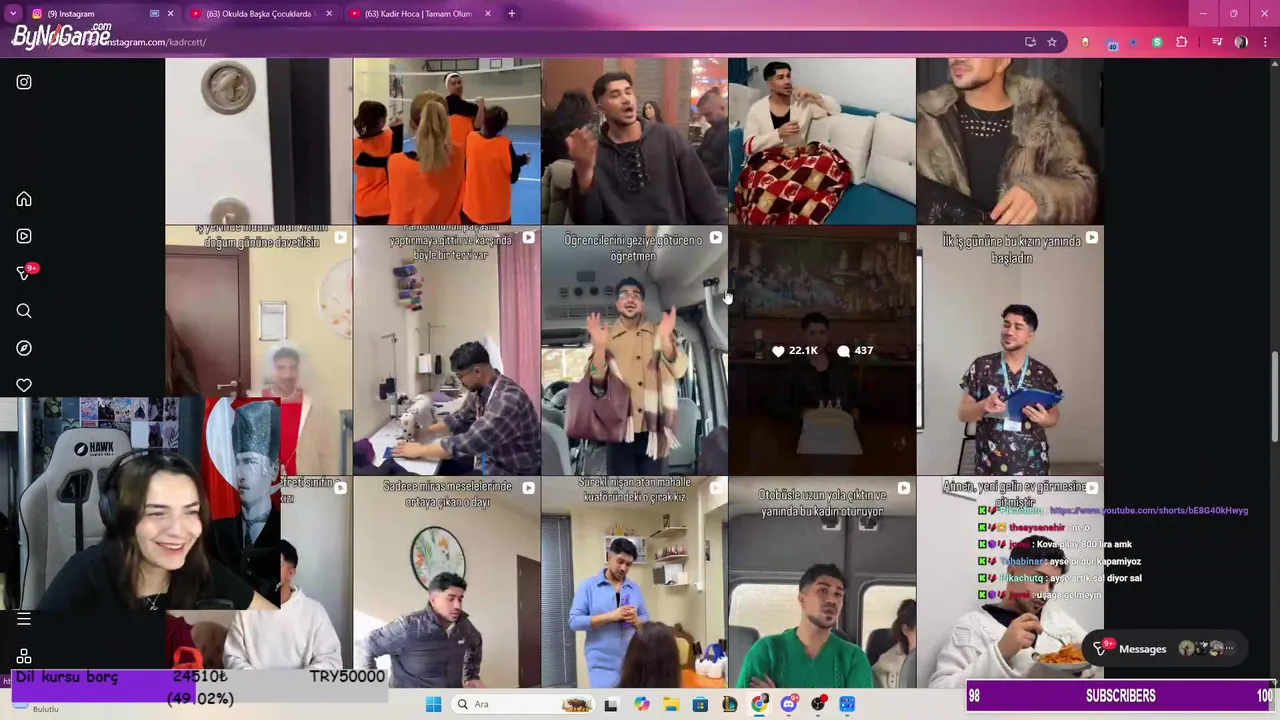The width and height of the screenshot is (1280, 720).
Task: Open the Chrome media control icon
Action: (1217, 42)
